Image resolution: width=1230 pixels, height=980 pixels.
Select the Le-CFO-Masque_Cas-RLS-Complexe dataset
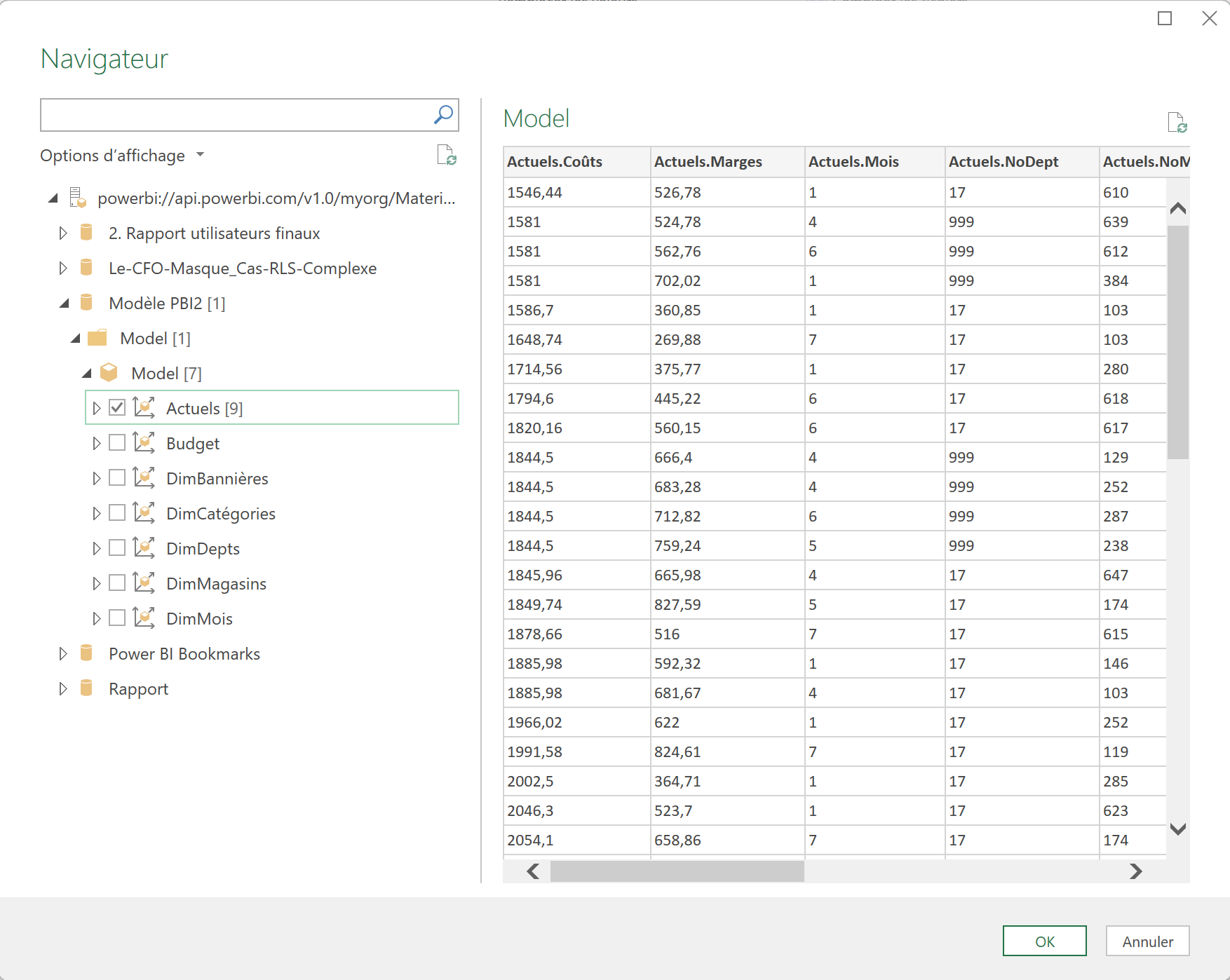243,268
